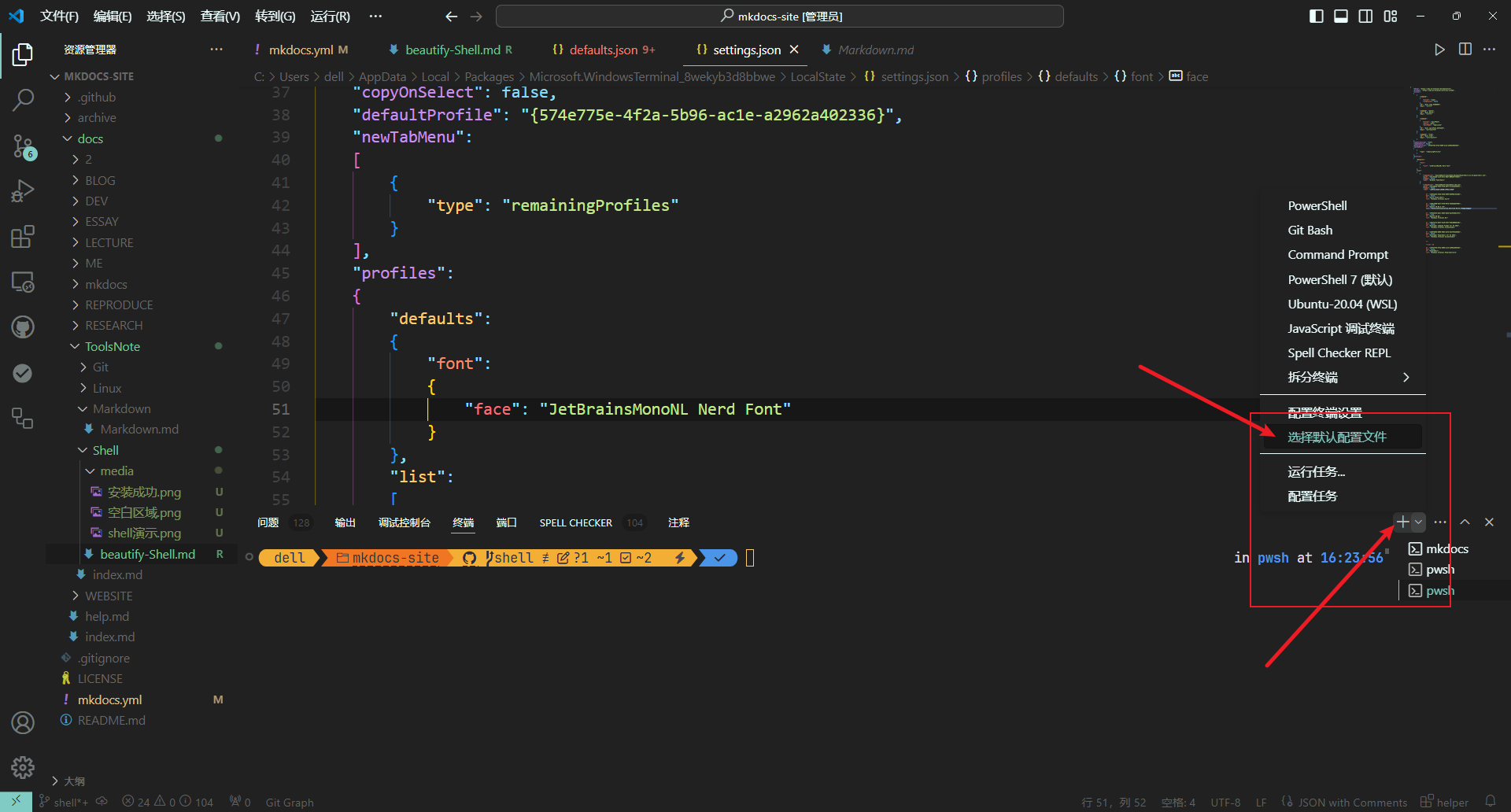Close the settings.json tab
The width and height of the screenshot is (1511, 812).
(794, 50)
